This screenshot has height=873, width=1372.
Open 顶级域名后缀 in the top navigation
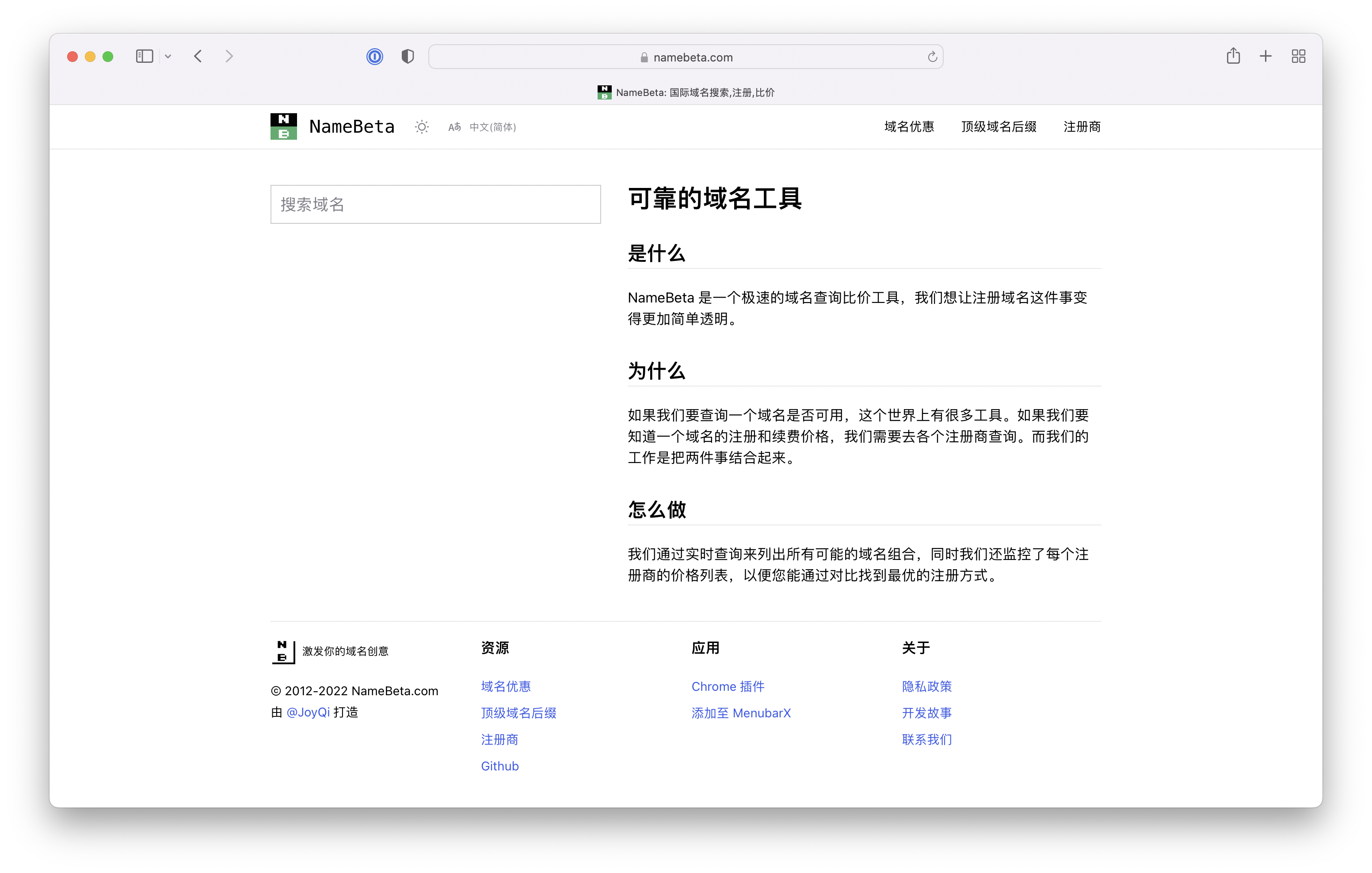(999, 126)
